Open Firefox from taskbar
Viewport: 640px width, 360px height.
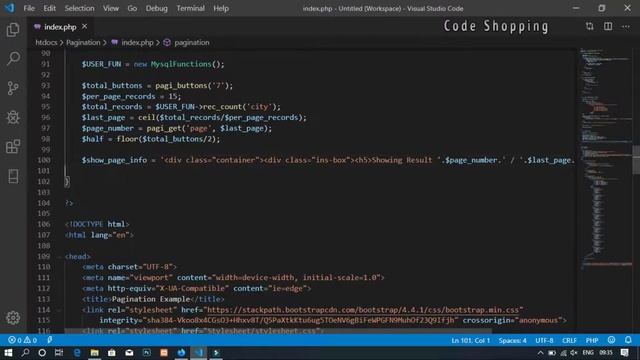click(181, 353)
